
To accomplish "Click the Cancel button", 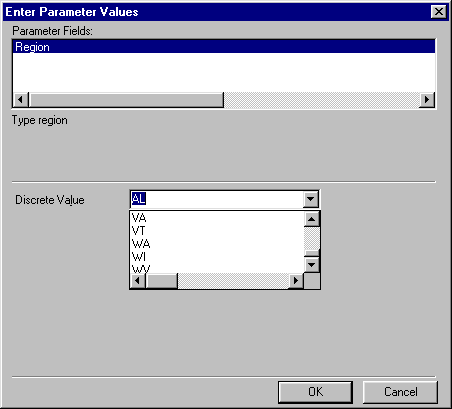I will click(x=400, y=392).
